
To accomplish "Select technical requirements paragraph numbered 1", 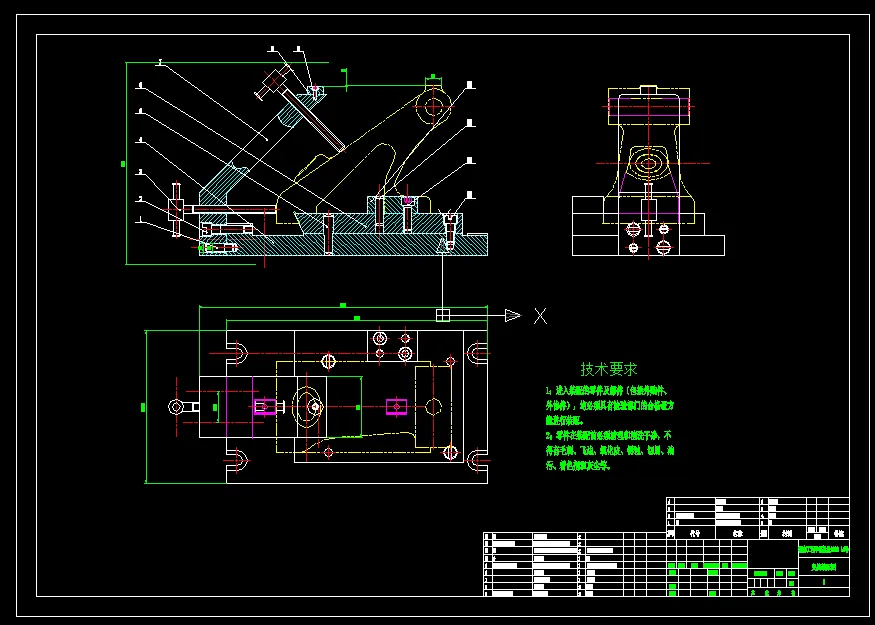I will point(609,405).
